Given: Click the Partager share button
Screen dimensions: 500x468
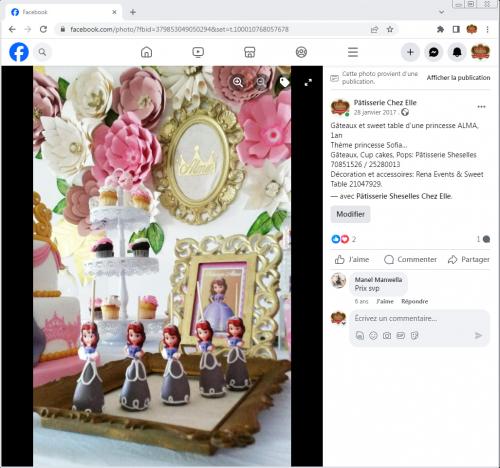Looking at the screenshot, I should click(x=469, y=259).
